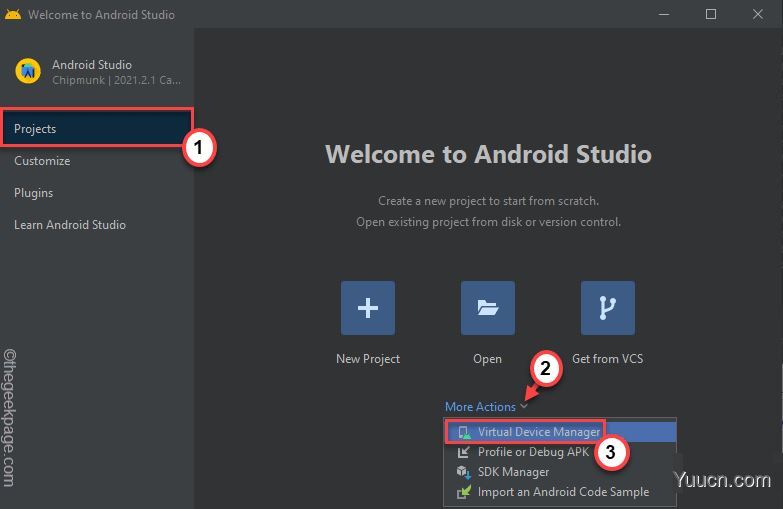
Task: Close the Welcome to Android Studio window
Action: 758,14
